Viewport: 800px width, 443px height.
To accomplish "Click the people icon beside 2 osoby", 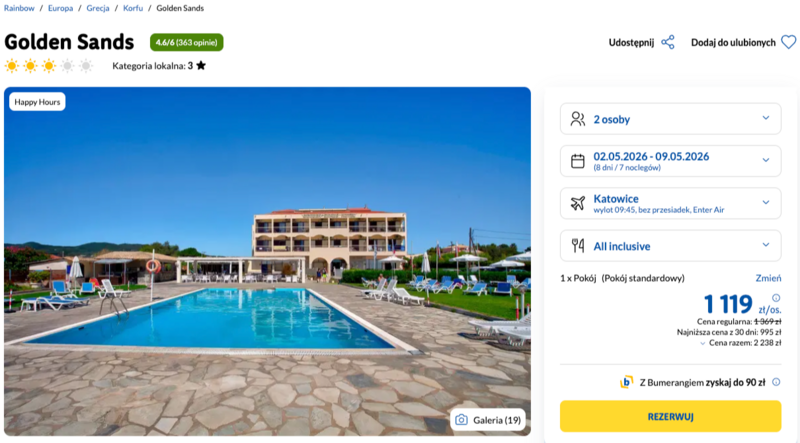I will click(578, 119).
